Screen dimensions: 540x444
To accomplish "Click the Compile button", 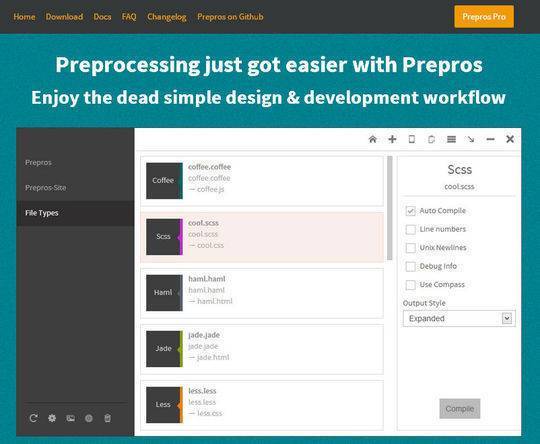I will 459,409.
